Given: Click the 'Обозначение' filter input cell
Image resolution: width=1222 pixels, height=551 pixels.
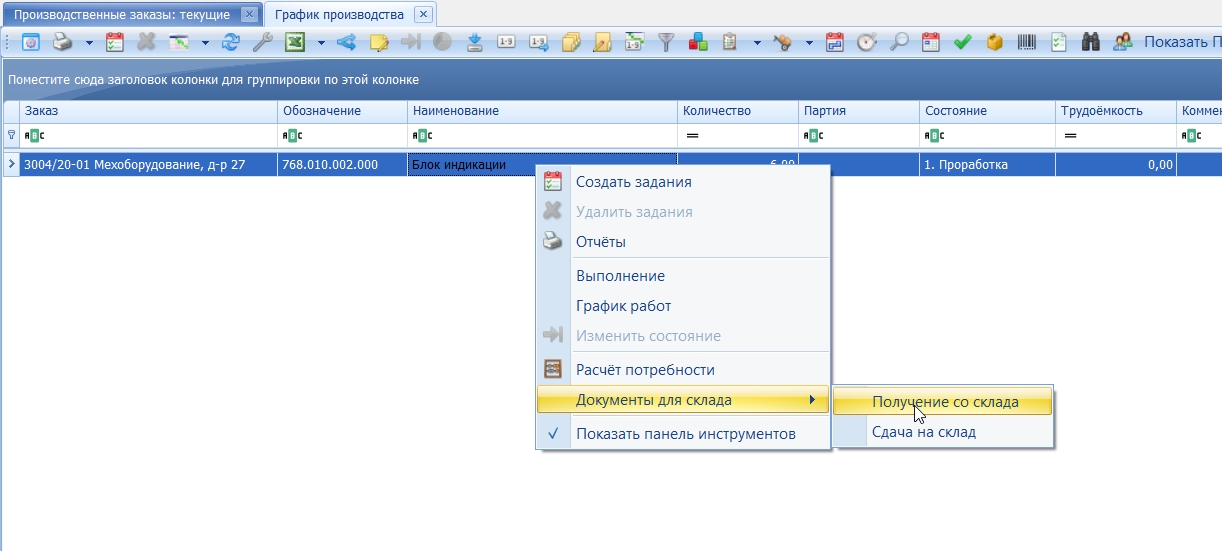Looking at the screenshot, I should tap(342, 135).
